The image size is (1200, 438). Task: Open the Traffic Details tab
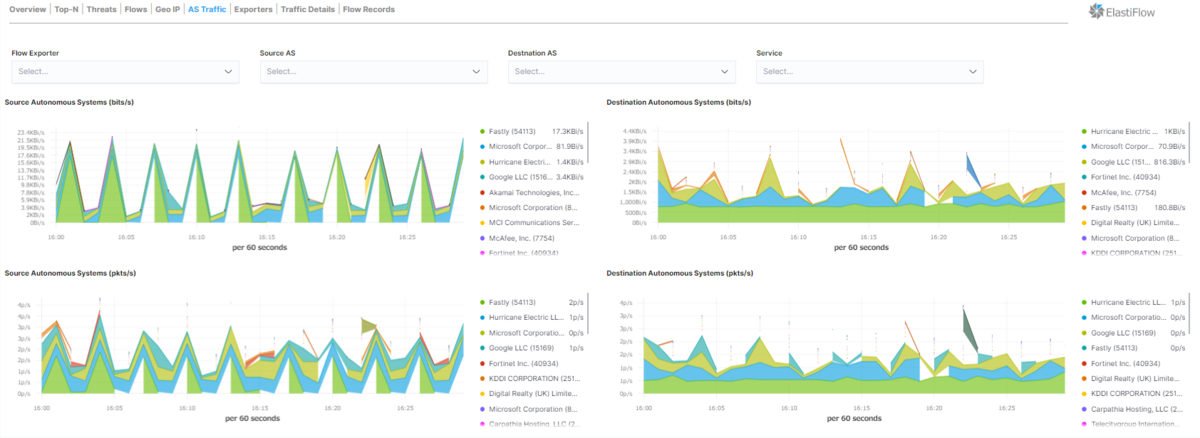tap(308, 9)
